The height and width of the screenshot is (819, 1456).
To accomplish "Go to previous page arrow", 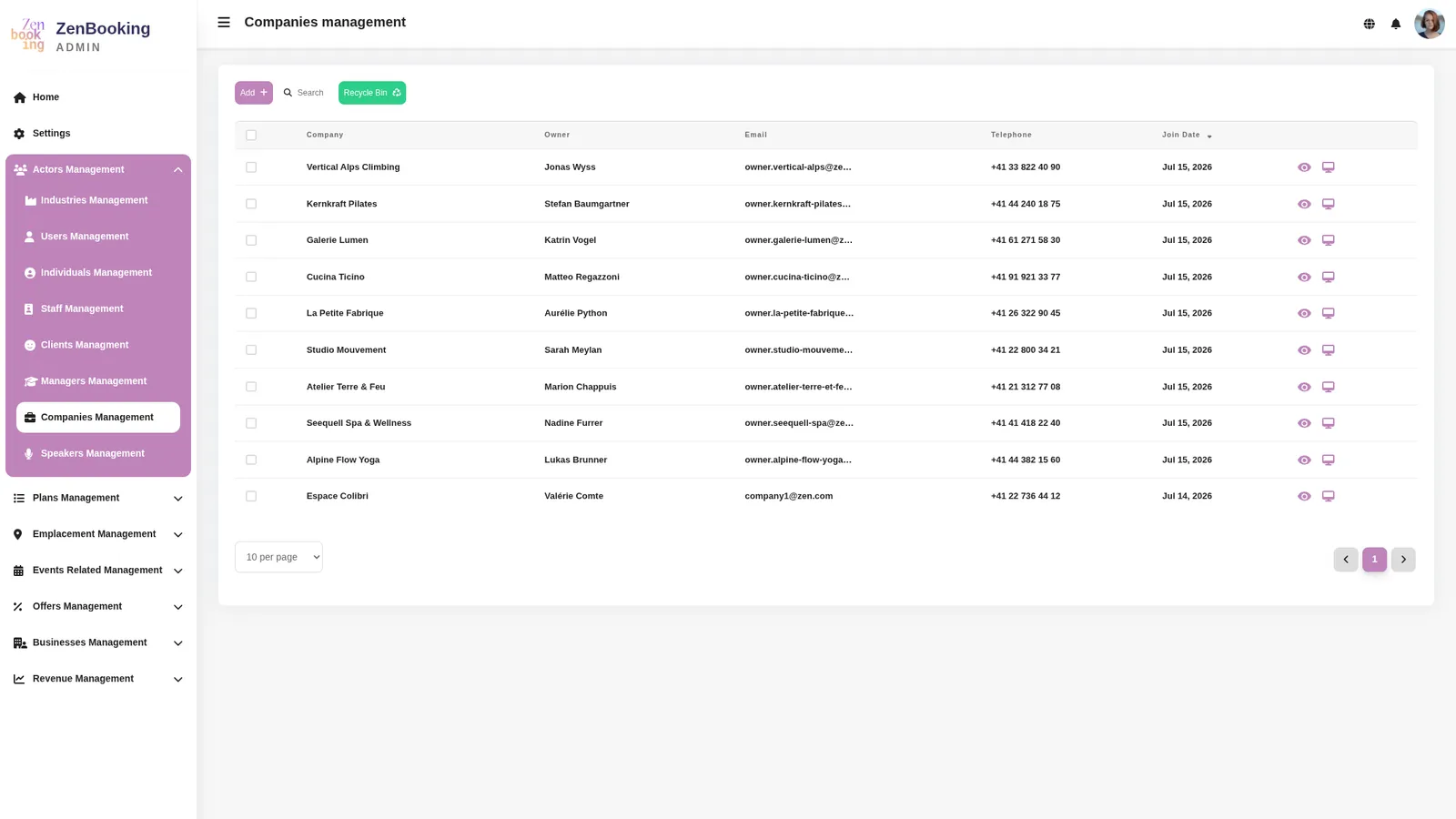I will pyautogui.click(x=1346, y=559).
